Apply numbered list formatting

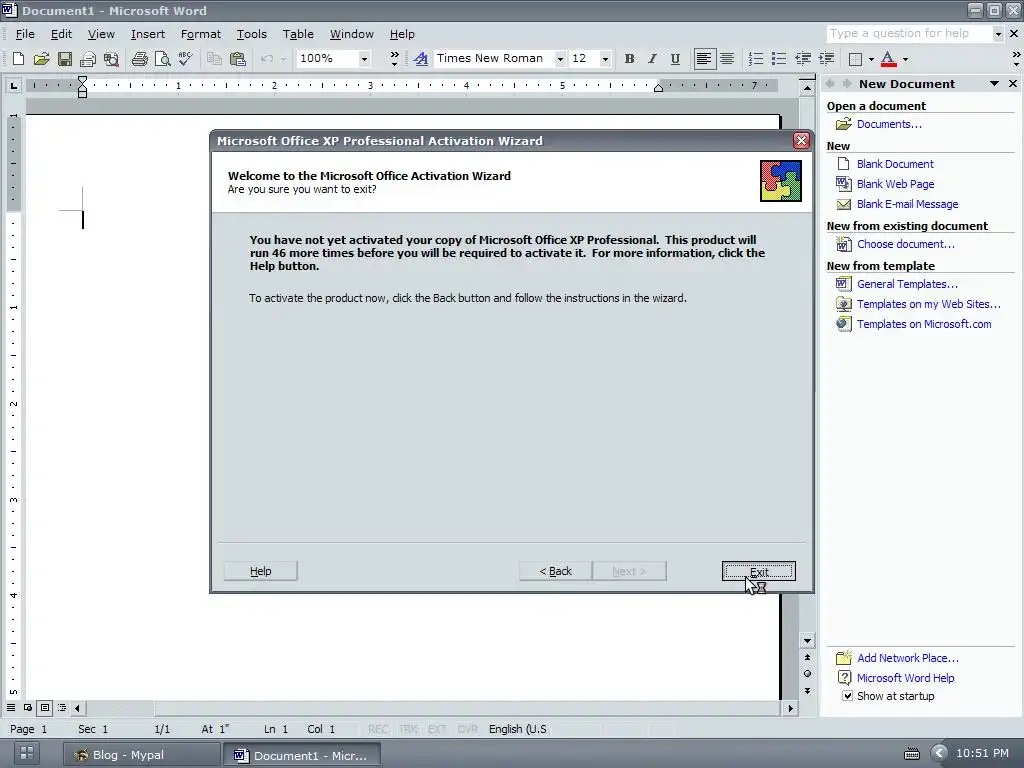pyautogui.click(x=756, y=59)
